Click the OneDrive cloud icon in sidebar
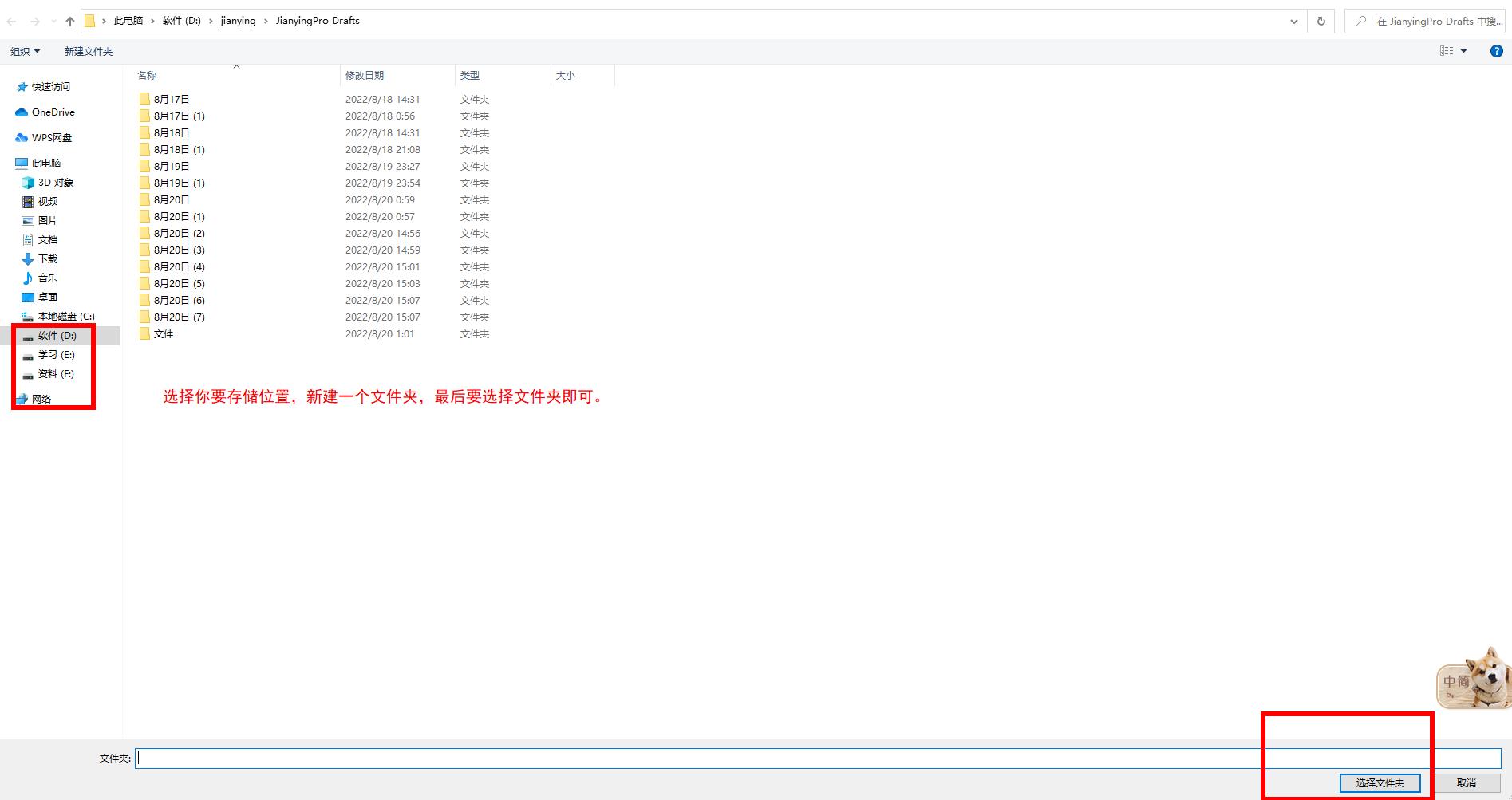Screen dimensions: 1512x800 22,112
